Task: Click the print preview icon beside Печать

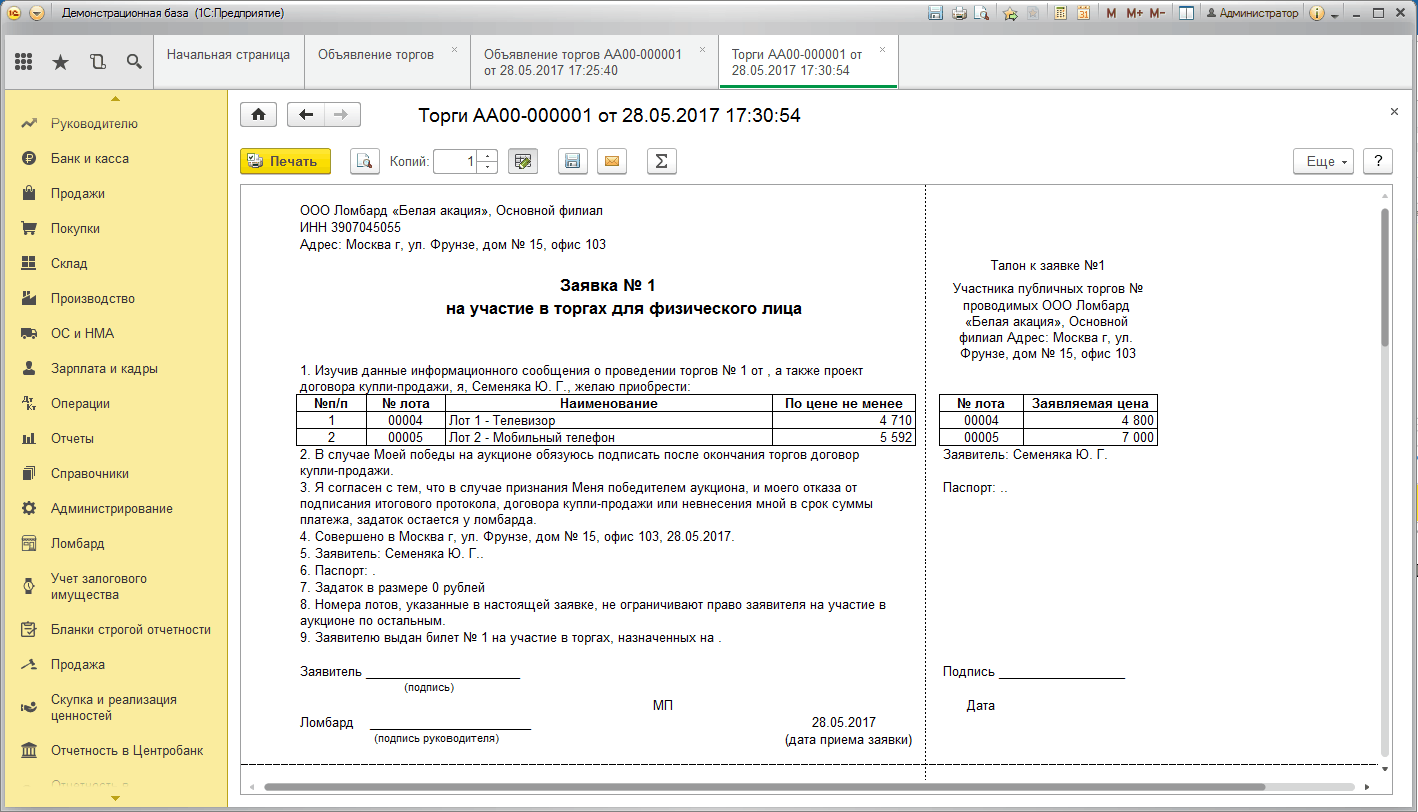Action: coord(364,161)
